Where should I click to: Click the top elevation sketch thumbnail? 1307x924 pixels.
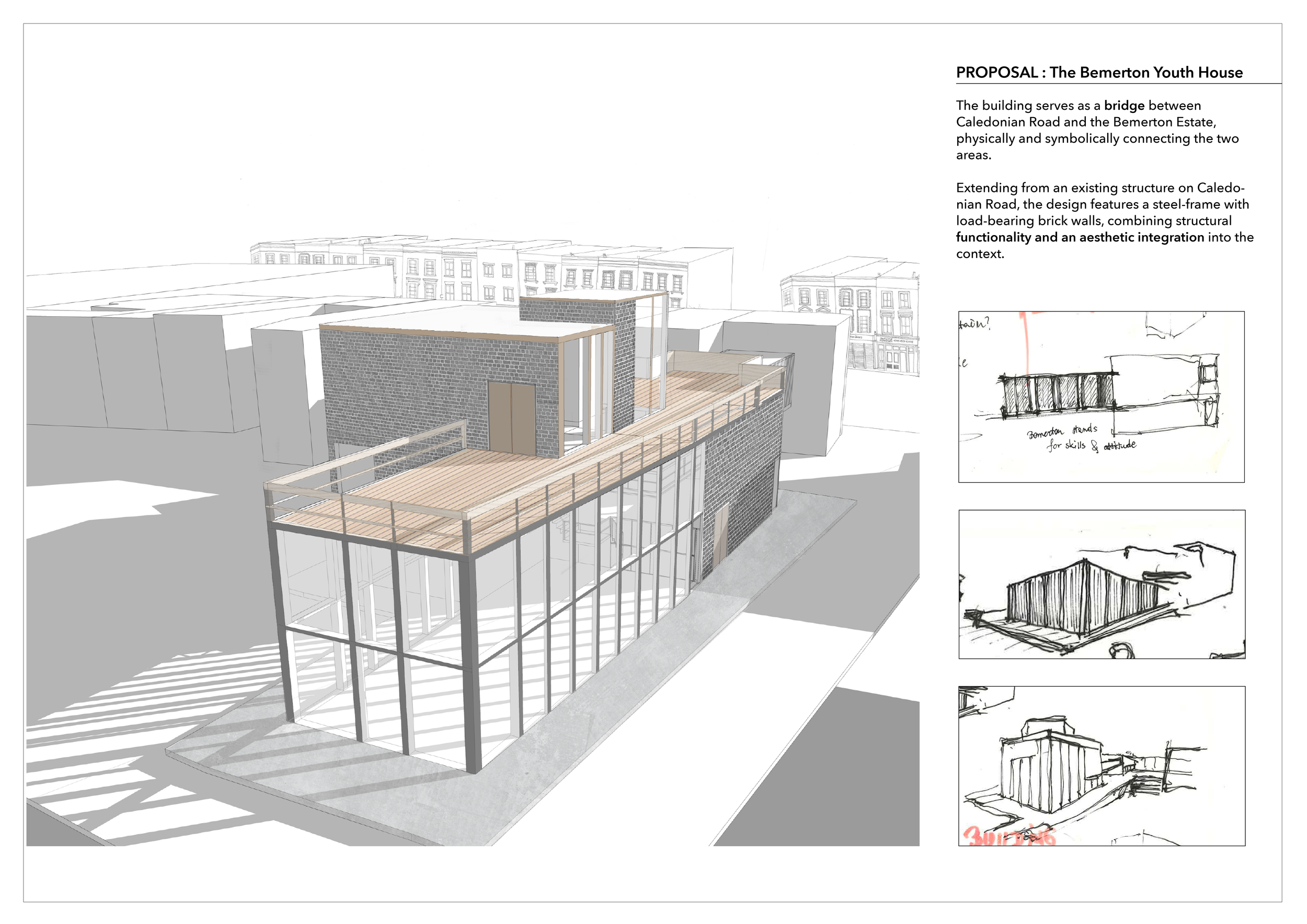coord(1101,397)
